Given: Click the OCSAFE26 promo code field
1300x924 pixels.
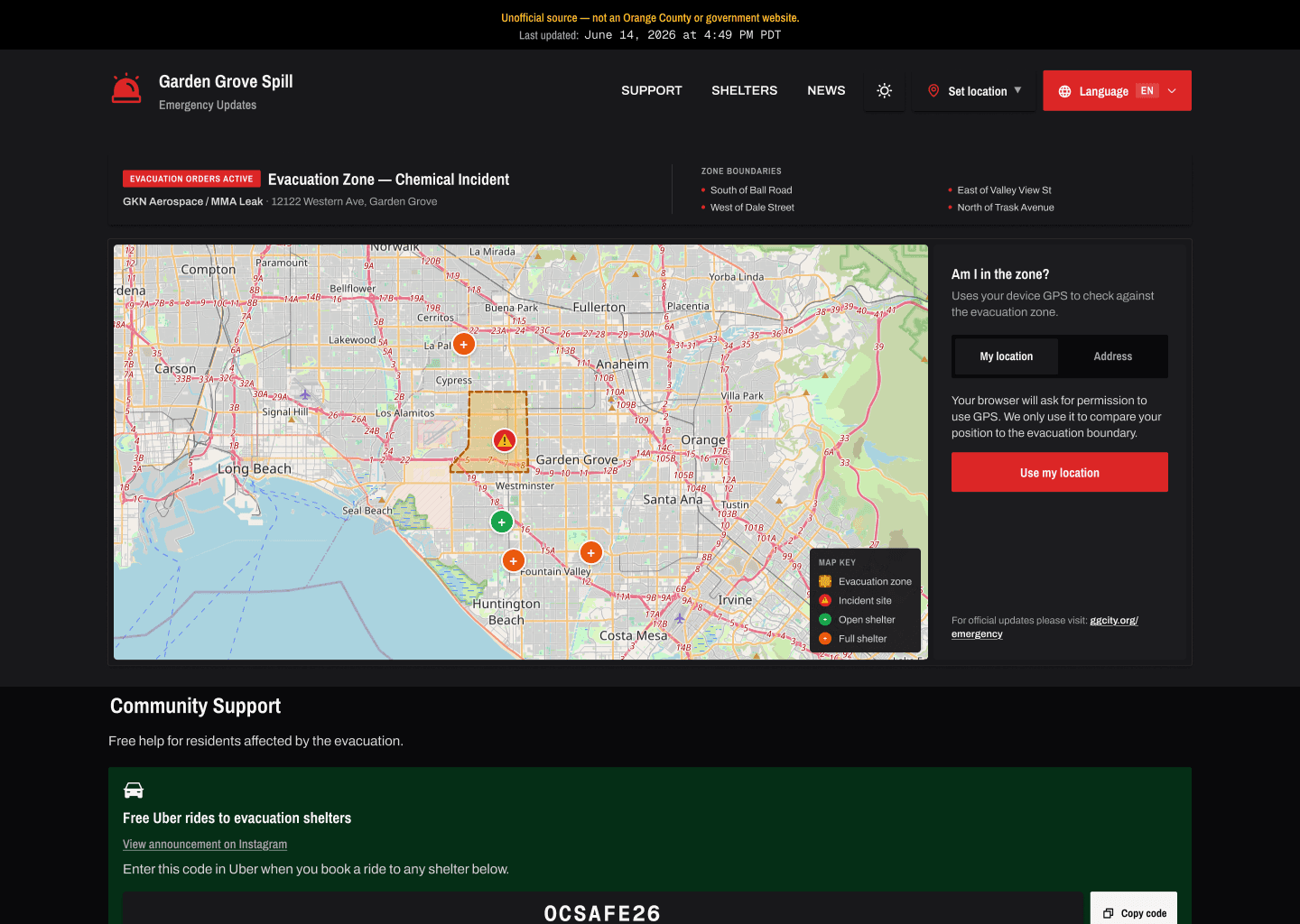Looking at the screenshot, I should click(602, 910).
